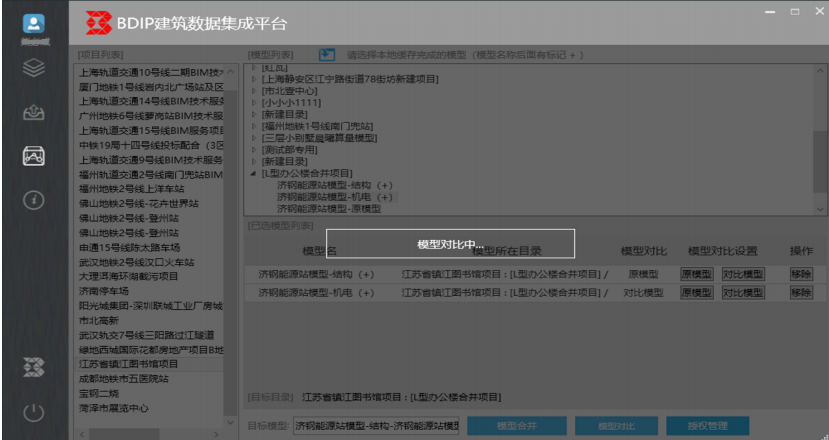The height and width of the screenshot is (440, 829).
Task: Select project 中铁19局十四号线投标配合
Action: tap(149, 145)
